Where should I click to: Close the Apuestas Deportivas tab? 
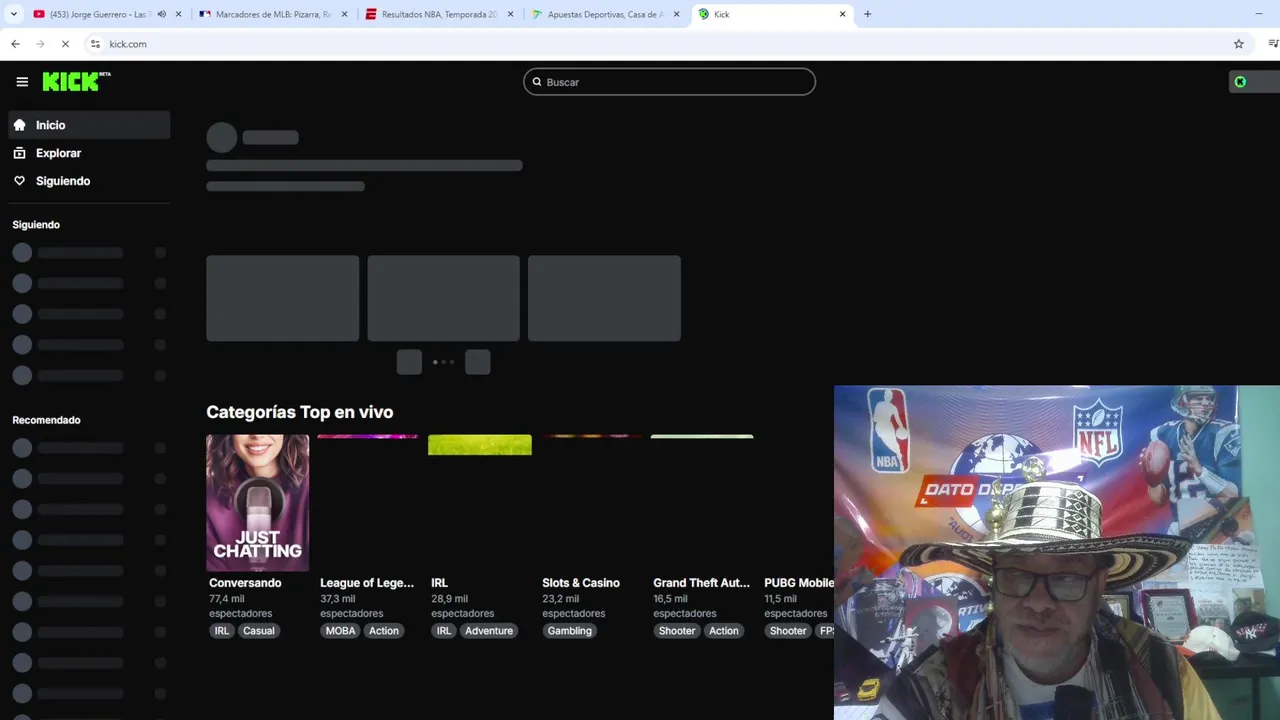[x=677, y=14]
